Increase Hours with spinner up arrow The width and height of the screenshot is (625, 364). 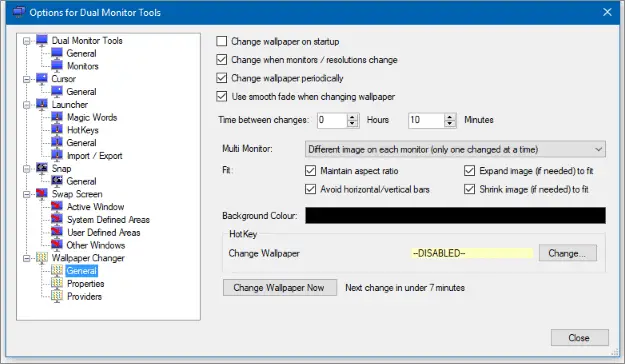(352, 117)
